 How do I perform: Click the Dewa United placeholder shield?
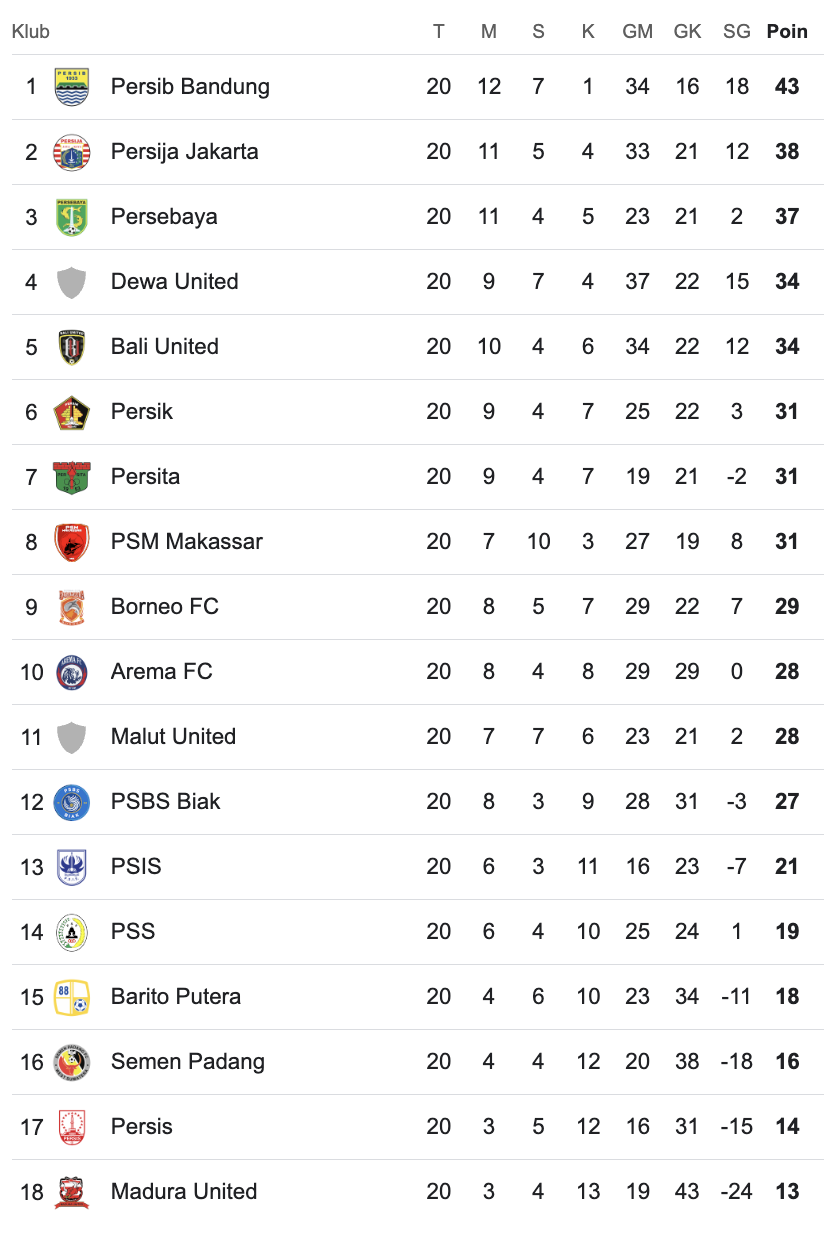72,282
